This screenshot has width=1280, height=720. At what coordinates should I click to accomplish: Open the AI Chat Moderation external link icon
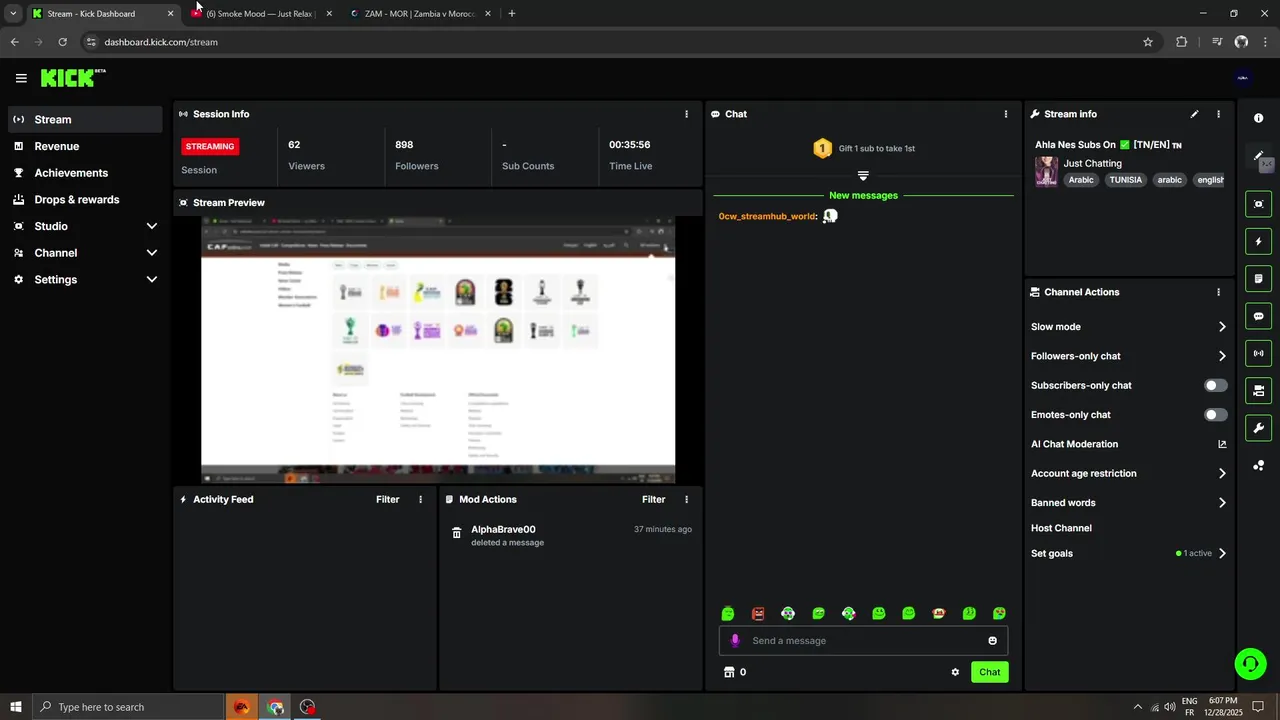click(1221, 444)
